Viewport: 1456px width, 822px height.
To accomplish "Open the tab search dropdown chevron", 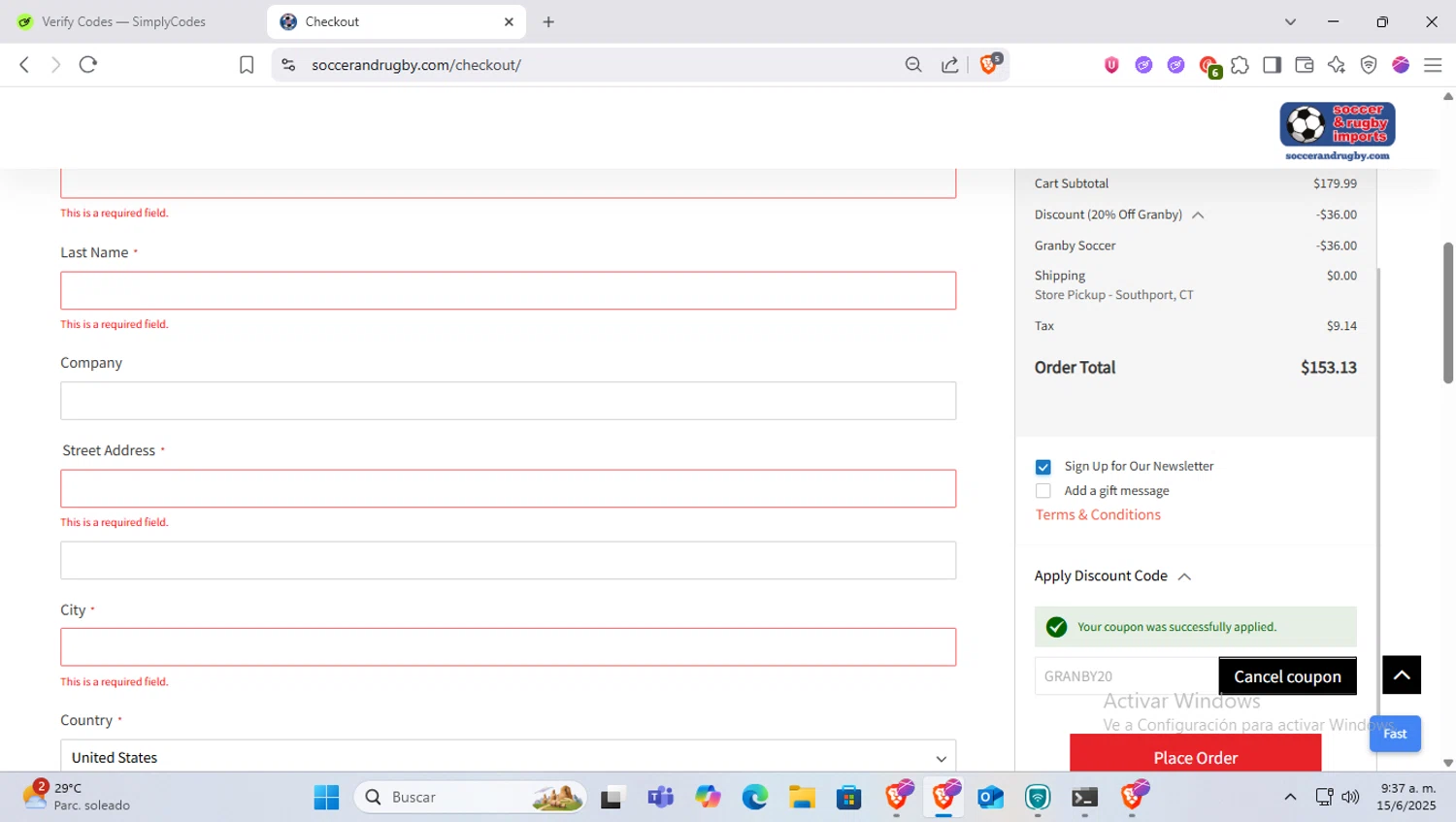I will coord(1290,21).
